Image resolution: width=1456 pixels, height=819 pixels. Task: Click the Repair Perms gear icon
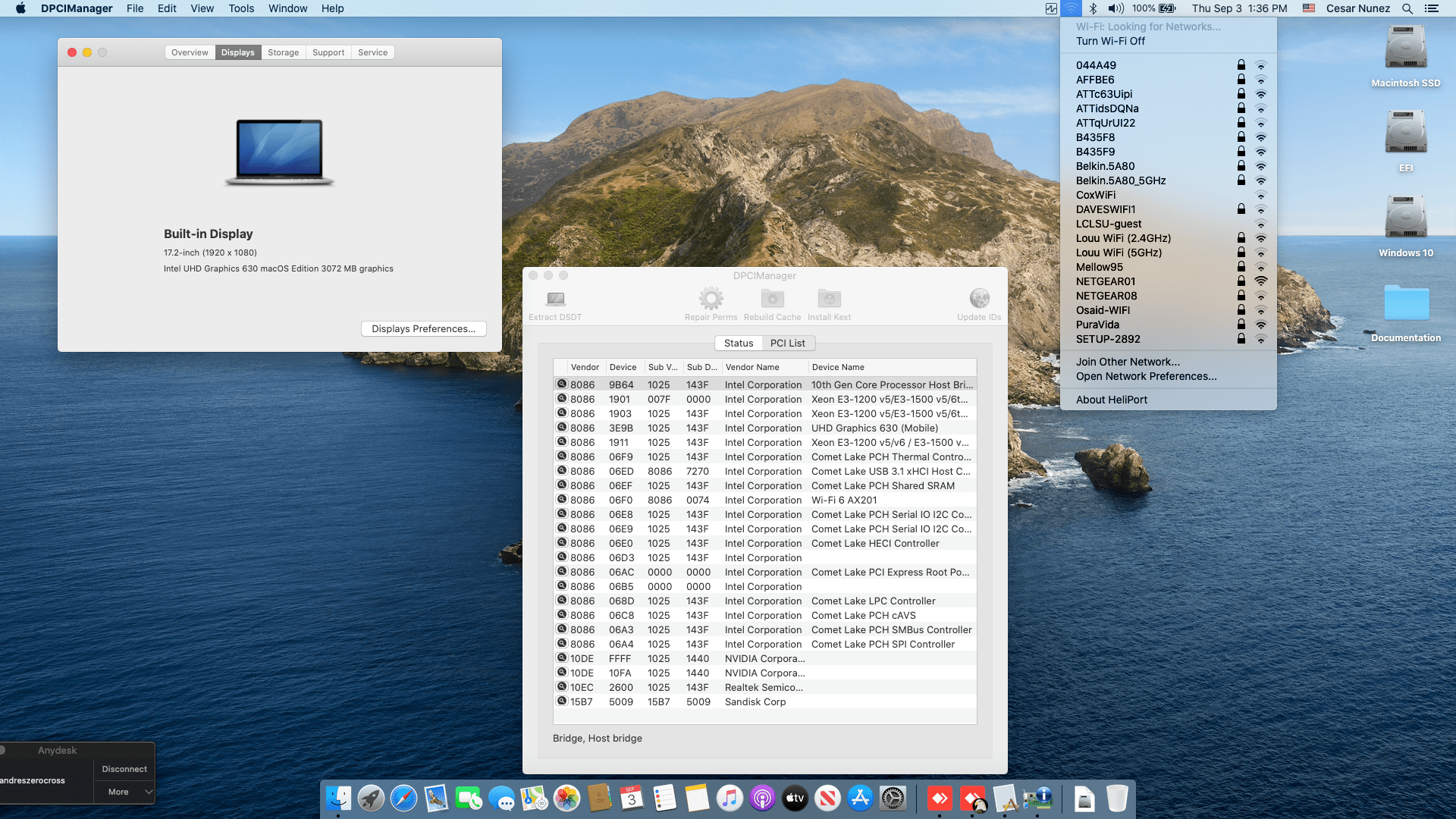pyautogui.click(x=711, y=298)
